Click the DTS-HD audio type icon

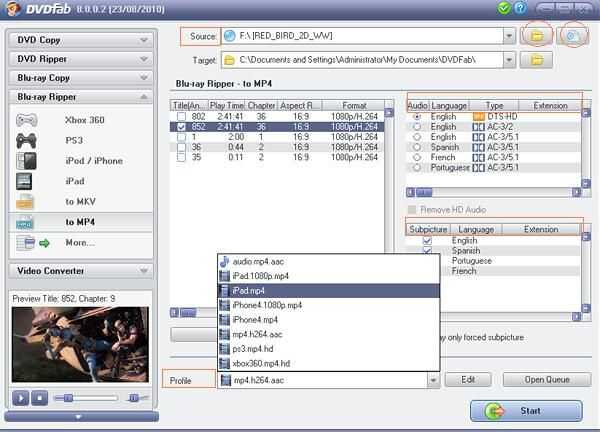pos(478,116)
